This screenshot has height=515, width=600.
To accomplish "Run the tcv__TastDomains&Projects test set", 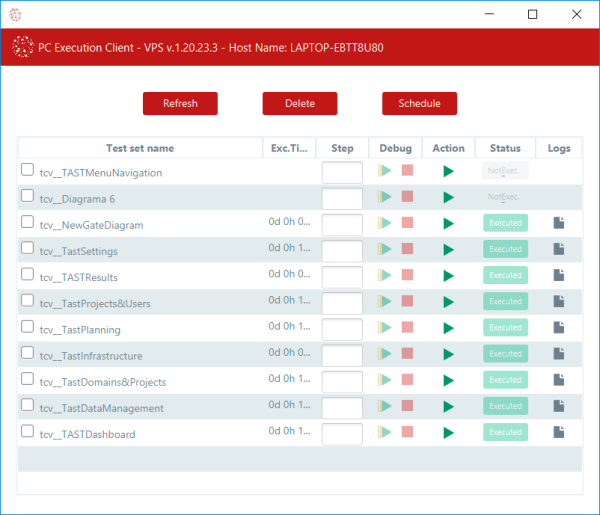I will point(448,380).
